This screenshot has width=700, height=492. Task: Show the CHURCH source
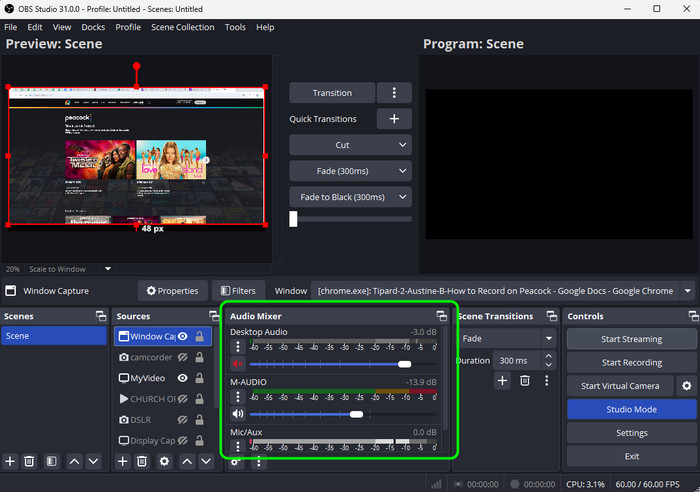(x=183, y=399)
